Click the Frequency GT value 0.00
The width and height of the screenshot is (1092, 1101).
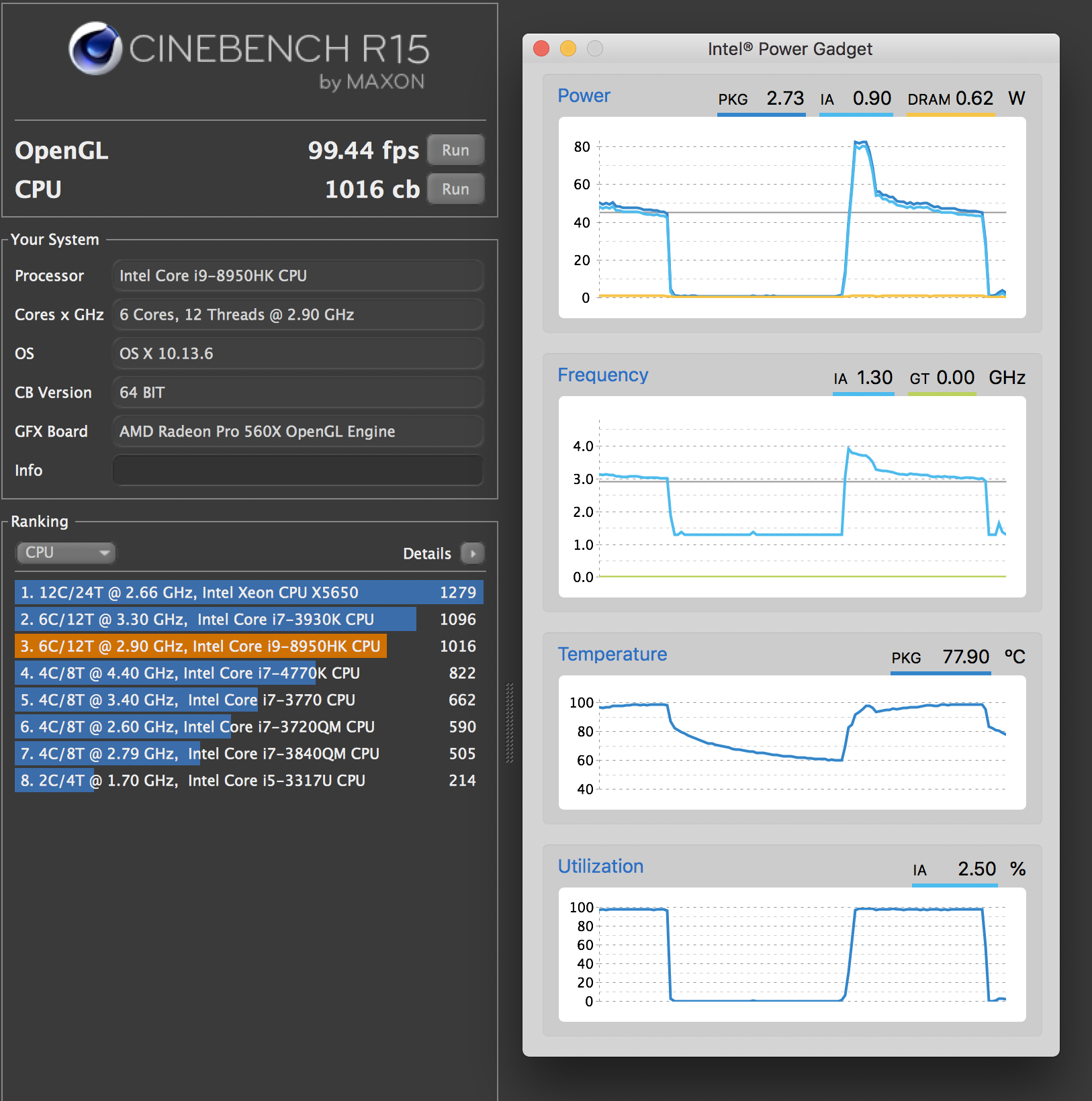955,377
